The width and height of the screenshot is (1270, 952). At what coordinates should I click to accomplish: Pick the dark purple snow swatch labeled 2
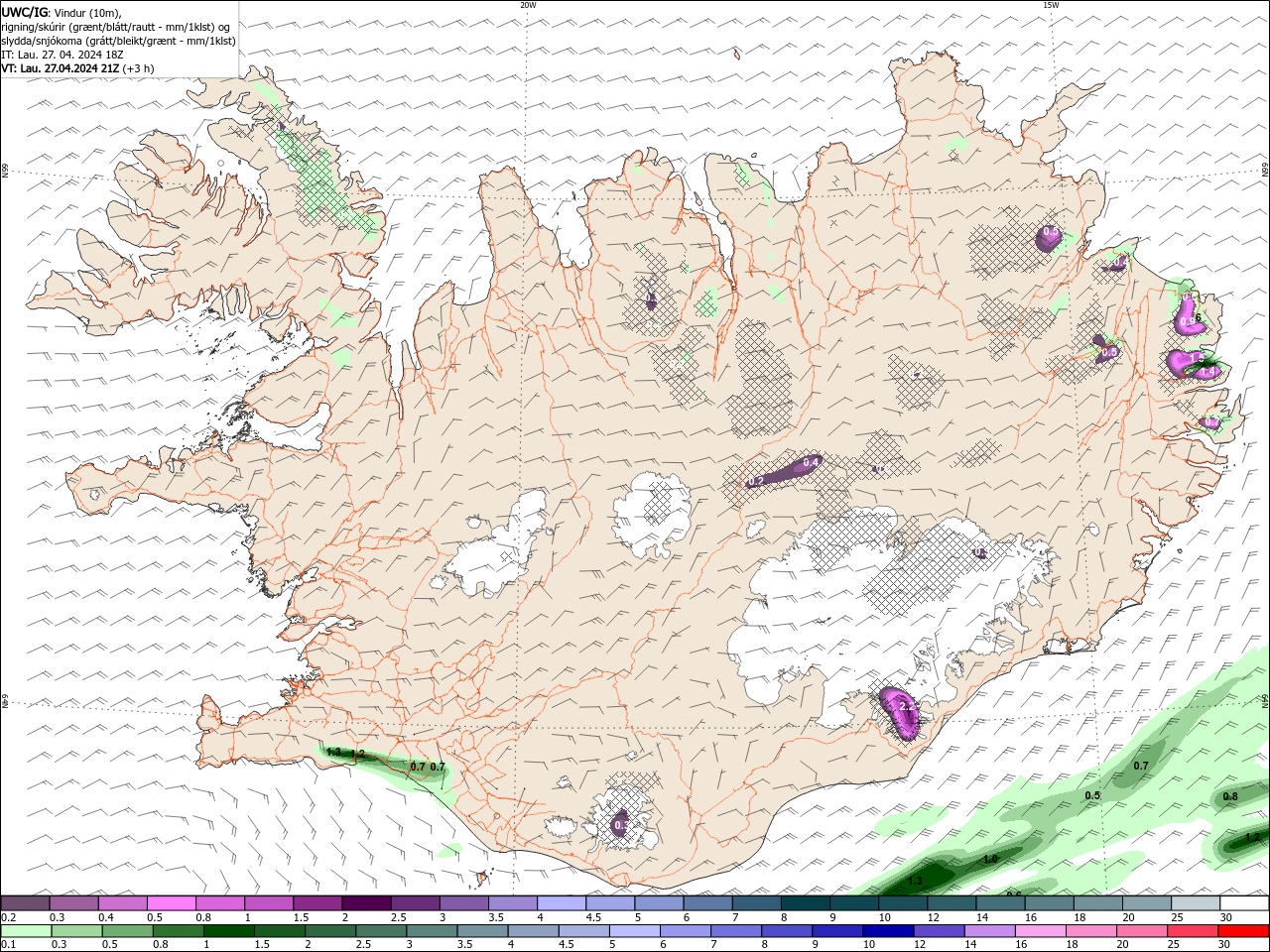tap(365, 903)
